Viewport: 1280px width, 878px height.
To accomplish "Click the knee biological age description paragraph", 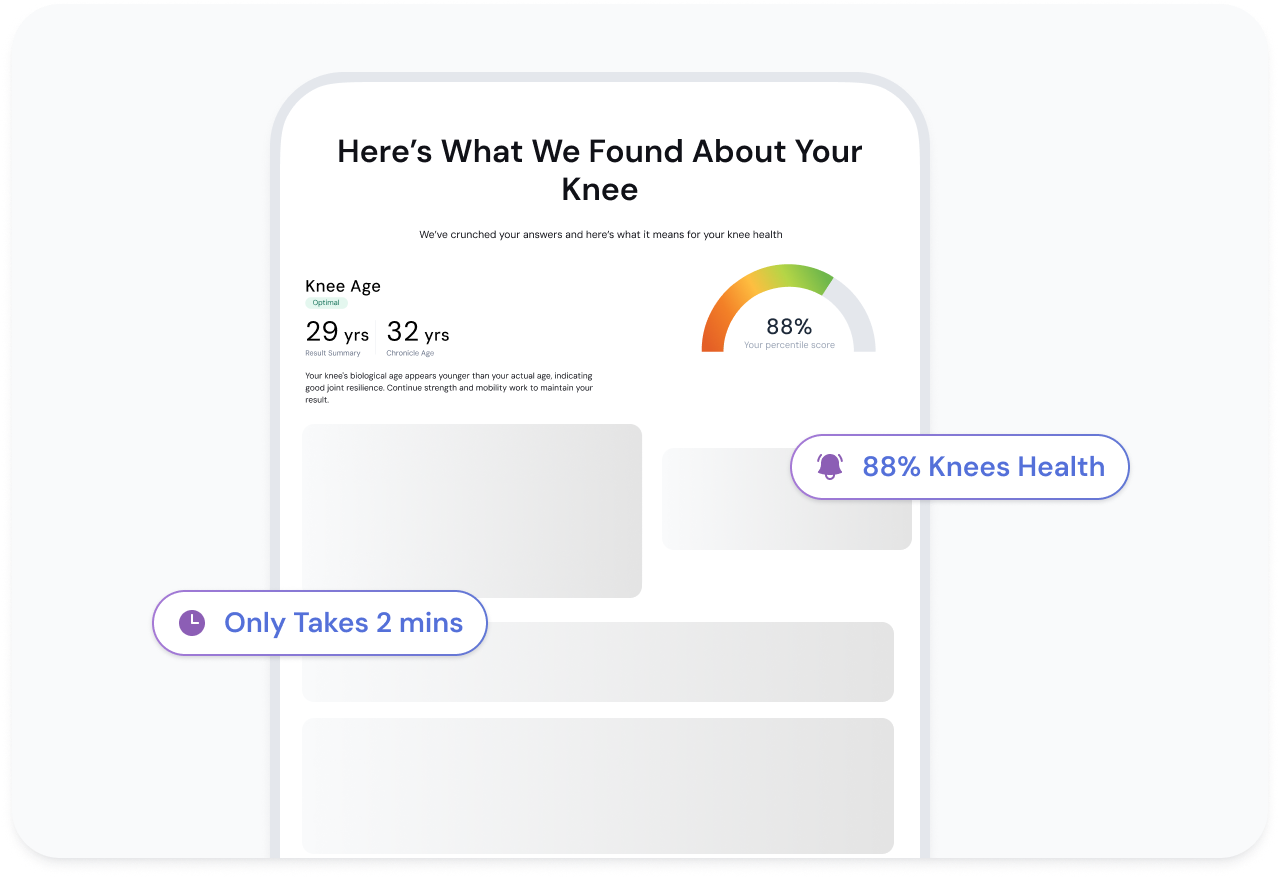I will tap(449, 388).
